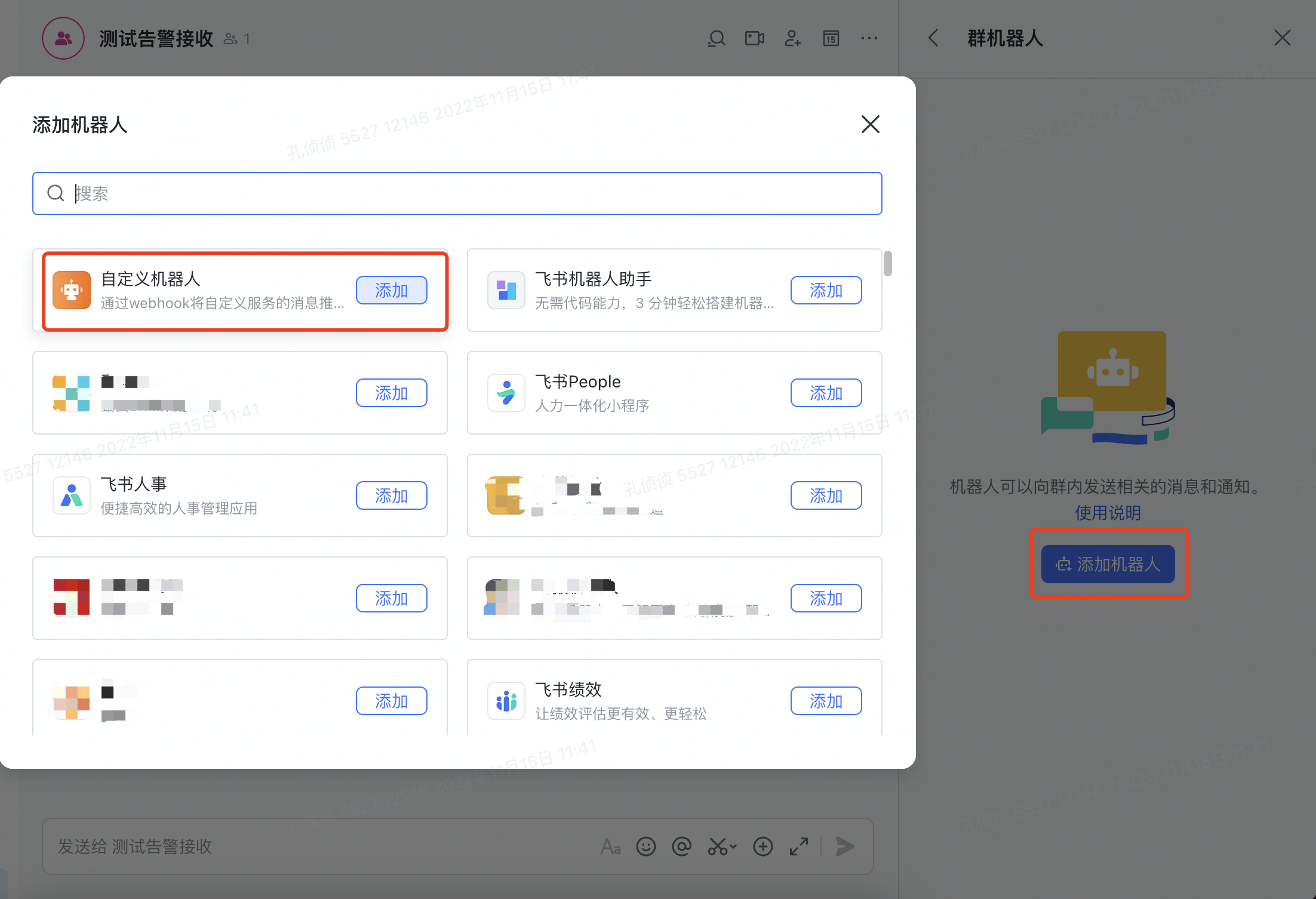Click the send message arrow
The image size is (1316, 899).
[x=845, y=846]
